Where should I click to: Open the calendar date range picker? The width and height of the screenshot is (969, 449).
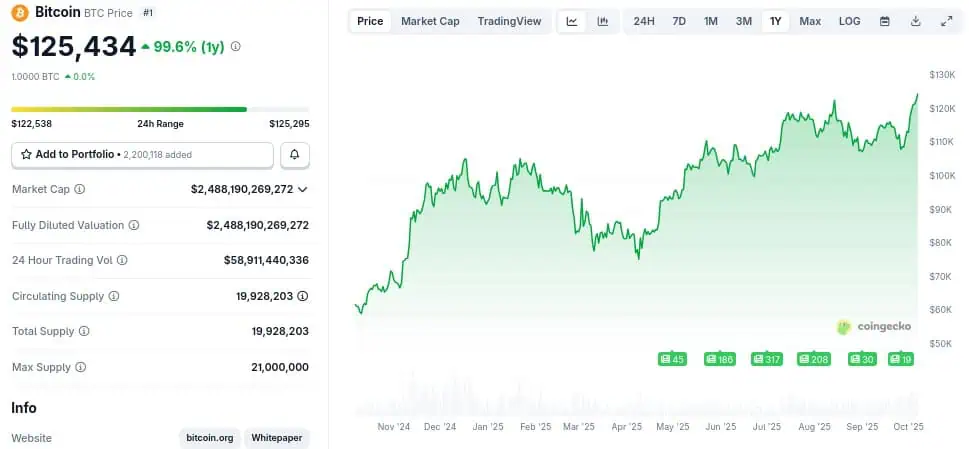[884, 21]
